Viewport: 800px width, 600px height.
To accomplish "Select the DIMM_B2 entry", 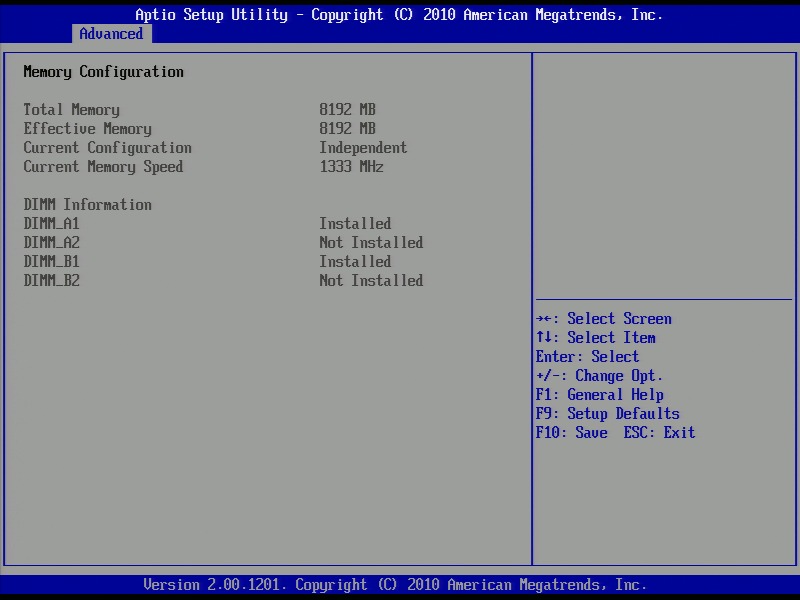I will point(51,281).
